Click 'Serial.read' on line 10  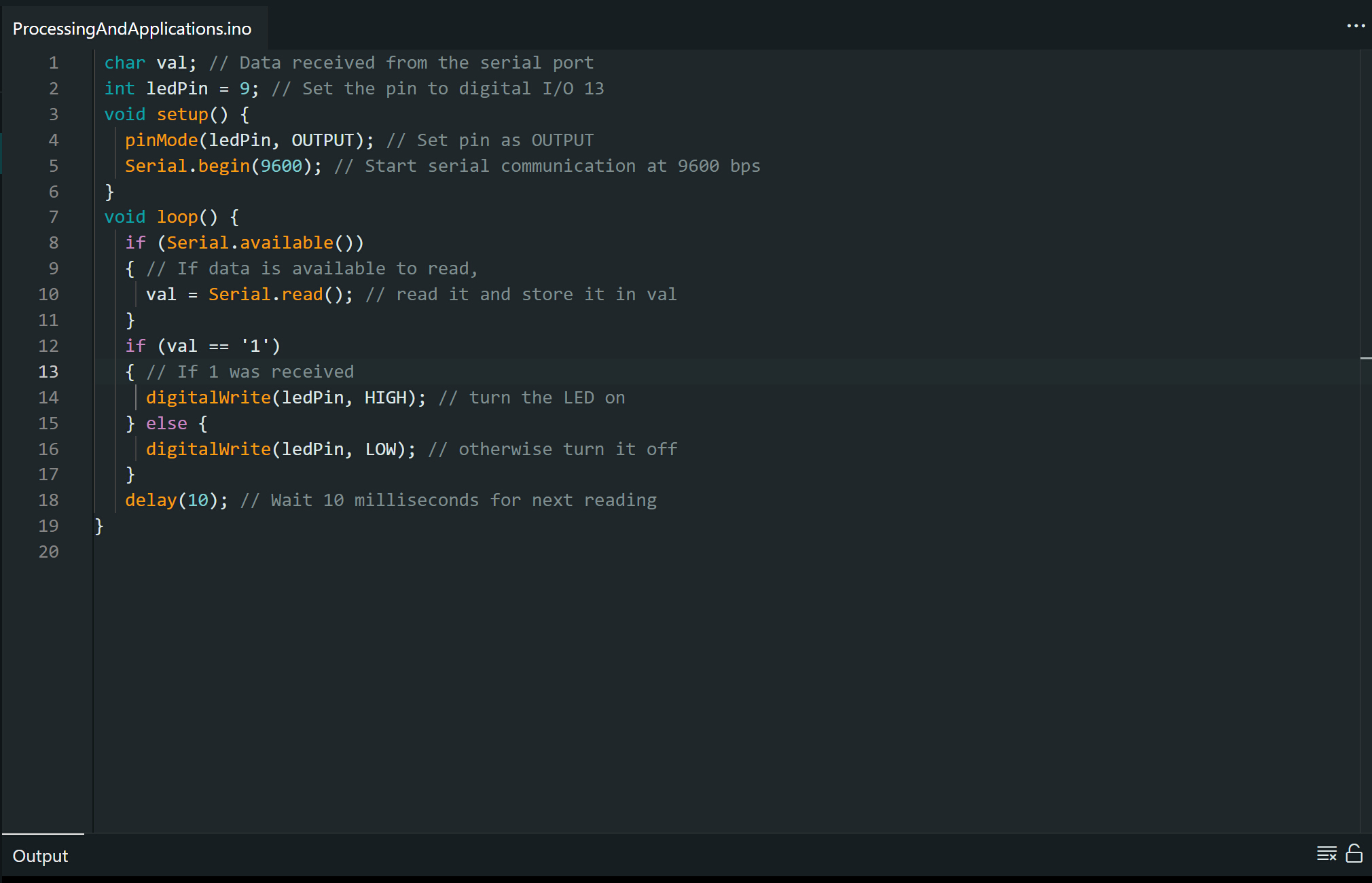click(266, 295)
